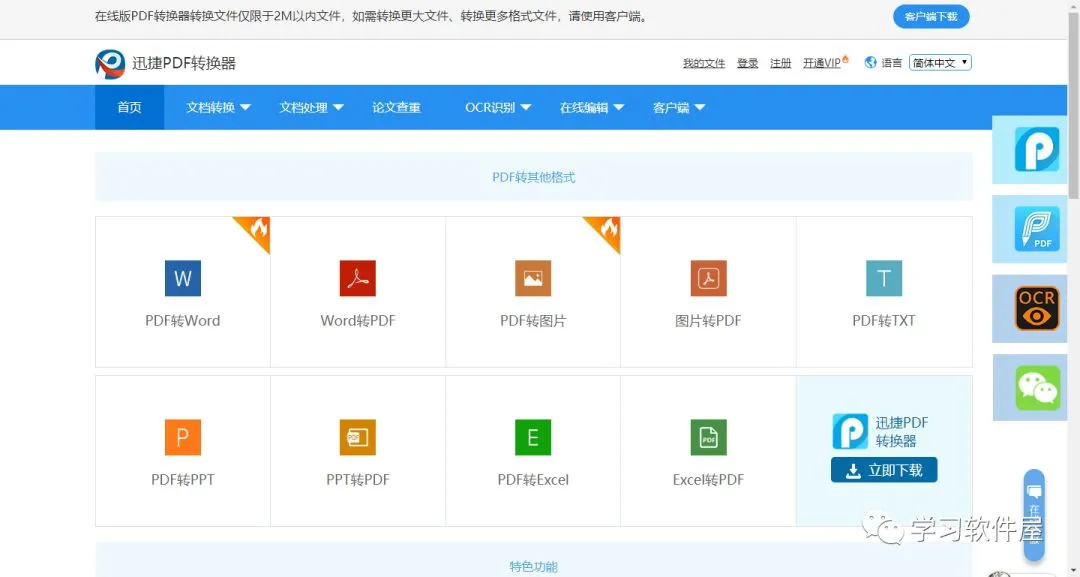This screenshot has width=1080, height=577.
Task: Click the 登录 link
Action: pyautogui.click(x=747, y=63)
